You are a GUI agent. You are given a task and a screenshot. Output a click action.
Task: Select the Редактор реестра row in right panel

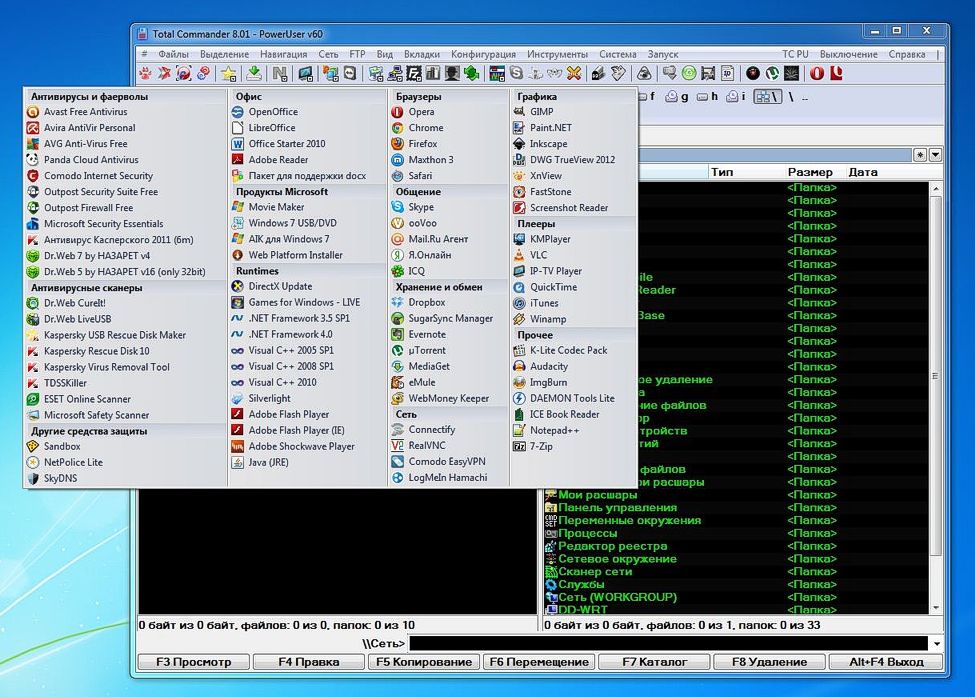tap(736, 546)
